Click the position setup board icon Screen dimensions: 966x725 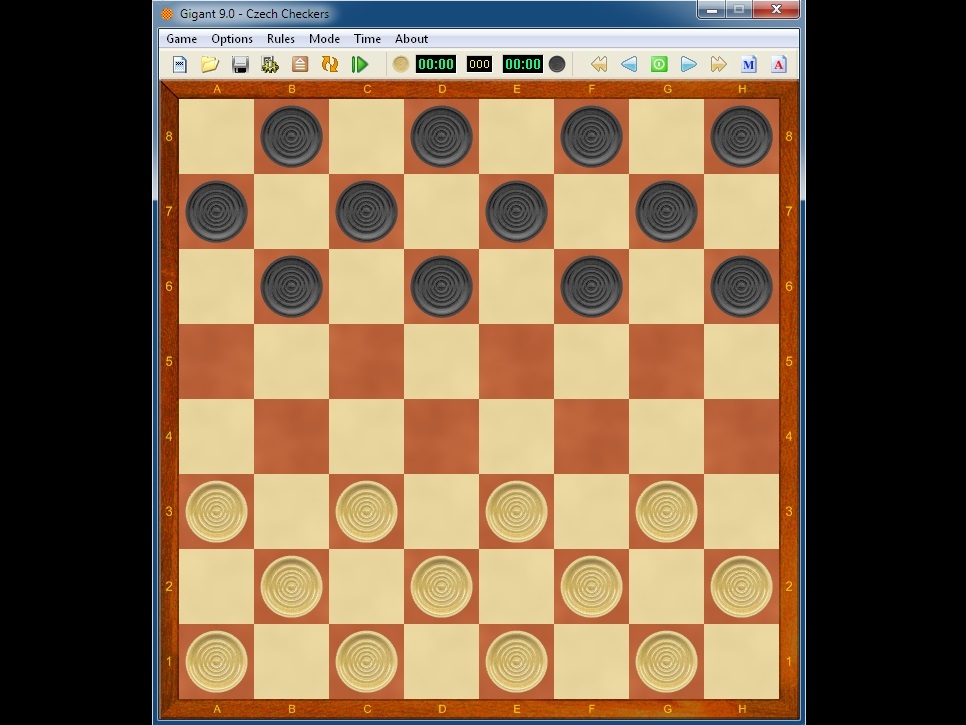(x=300, y=64)
